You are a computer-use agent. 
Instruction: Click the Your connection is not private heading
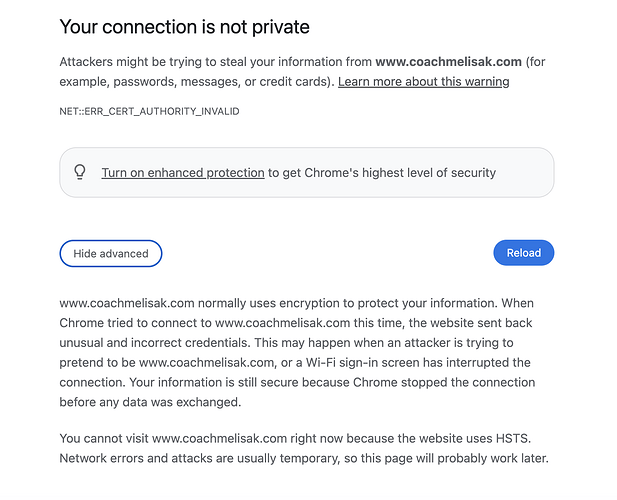coord(185,27)
